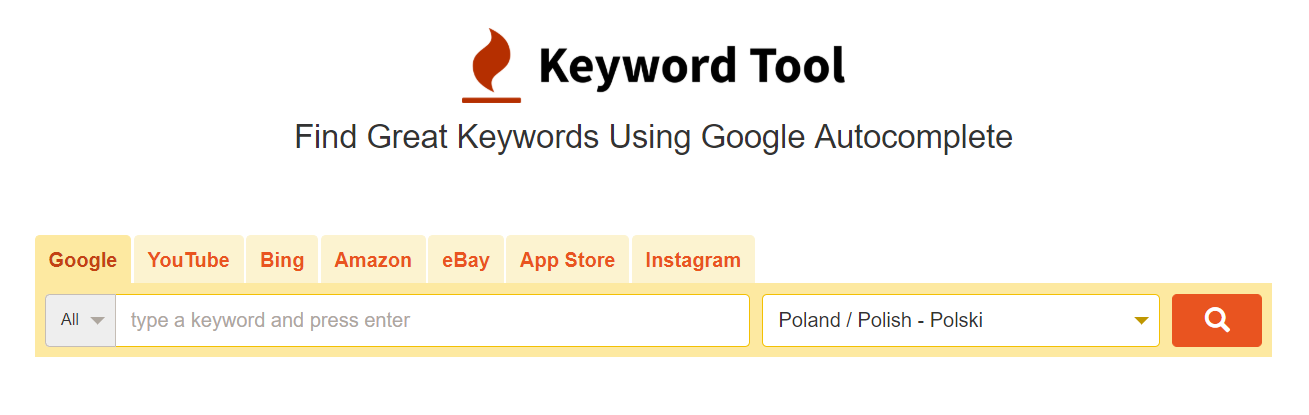Image resolution: width=1309 pixels, height=415 pixels.
Task: Click the golden arrow in the language box
Action: (x=1141, y=321)
